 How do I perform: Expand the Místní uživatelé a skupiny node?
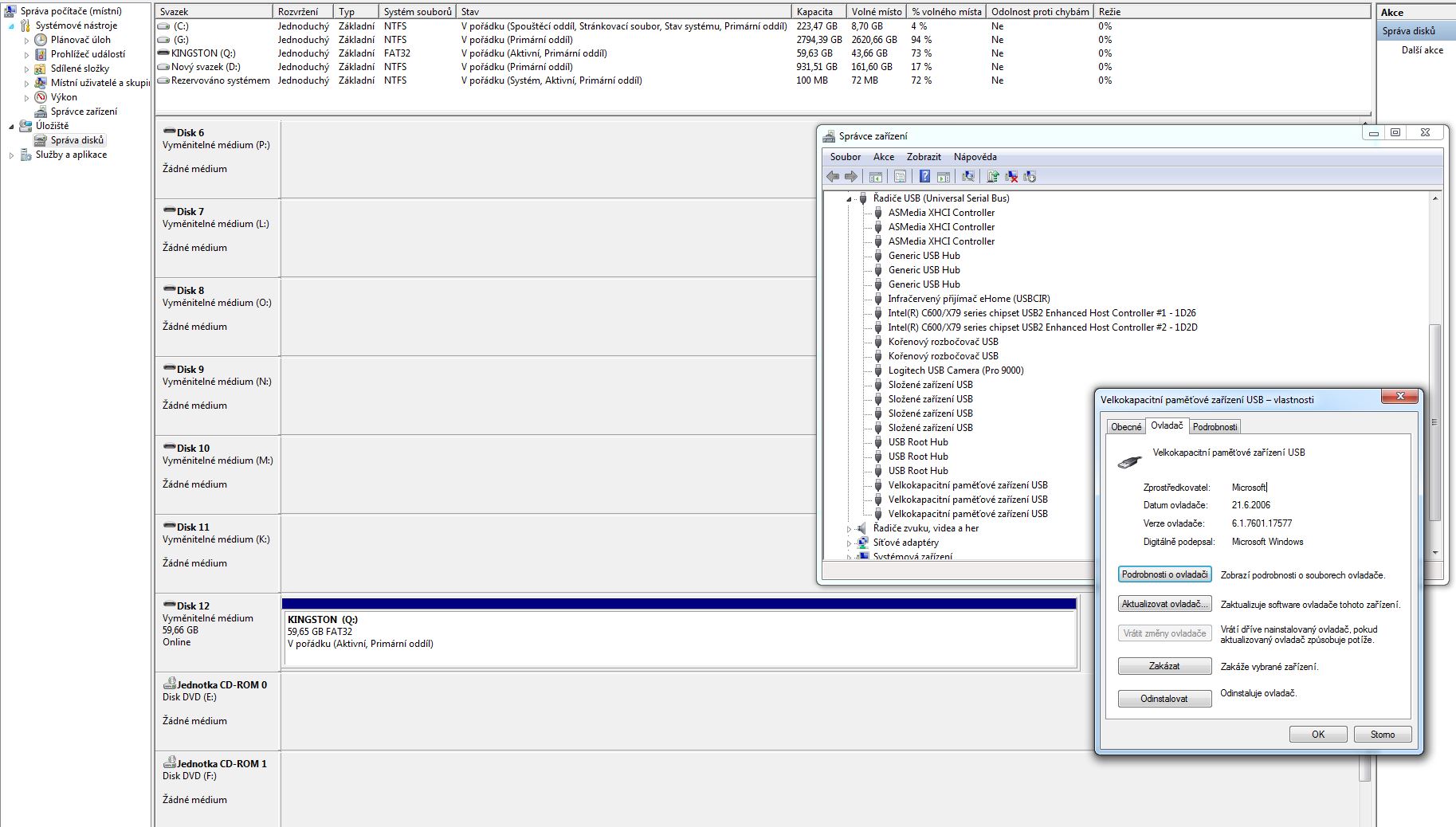tap(26, 84)
